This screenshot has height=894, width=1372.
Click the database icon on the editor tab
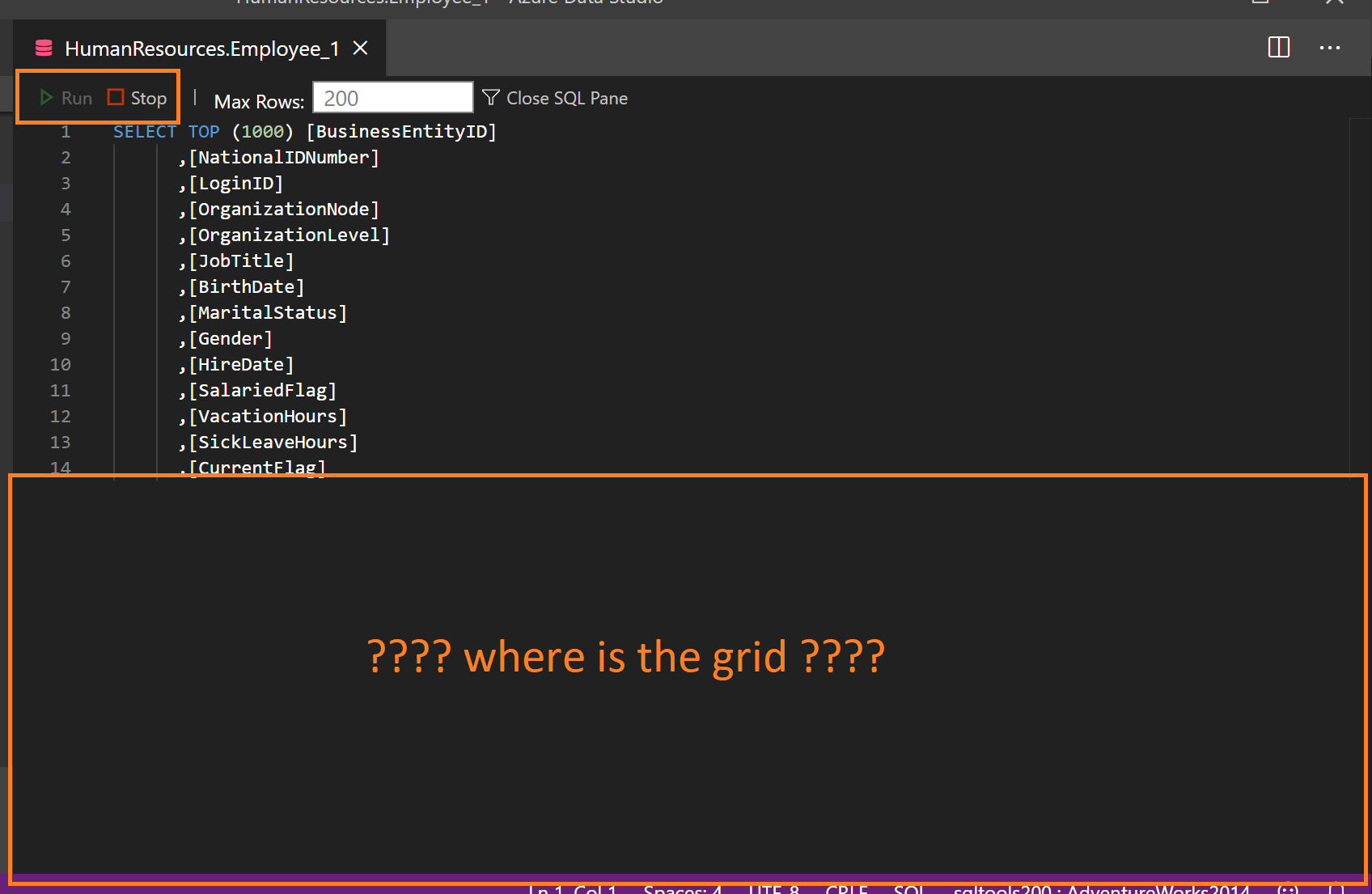43,48
